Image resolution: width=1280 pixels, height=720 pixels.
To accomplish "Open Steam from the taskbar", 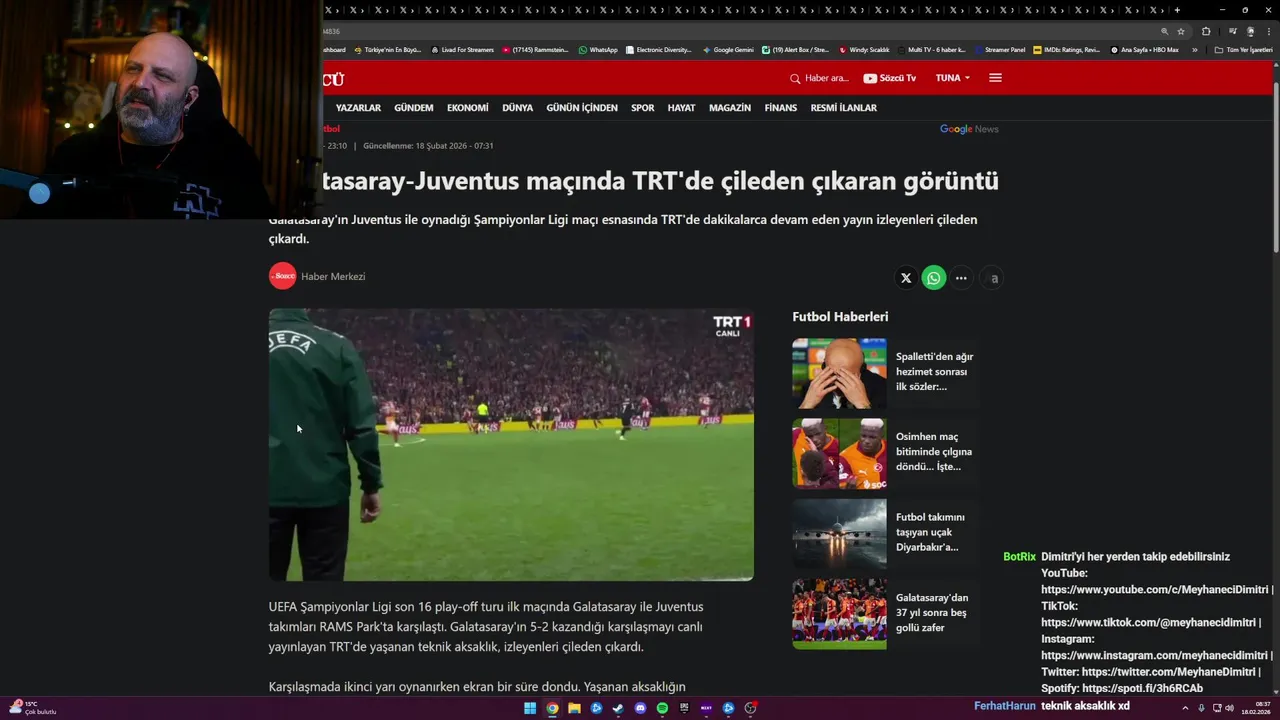I will (x=618, y=708).
